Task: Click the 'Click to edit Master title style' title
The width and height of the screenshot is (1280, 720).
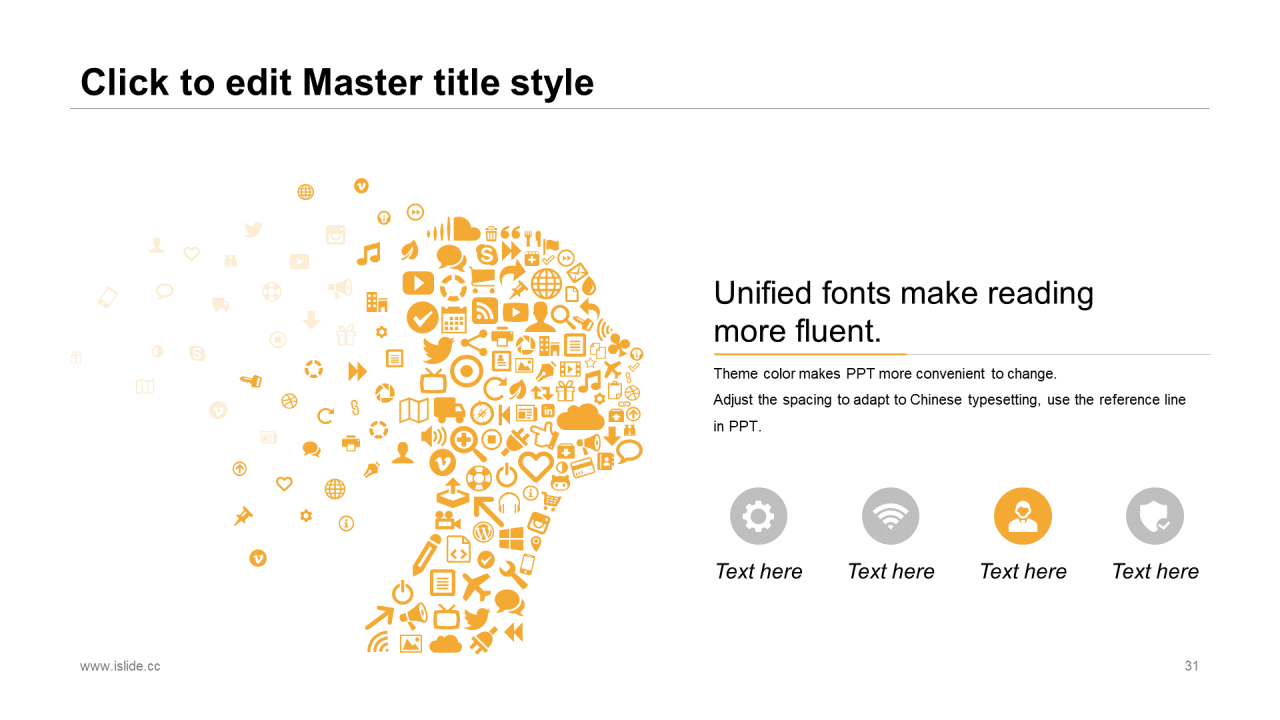Action: point(337,82)
